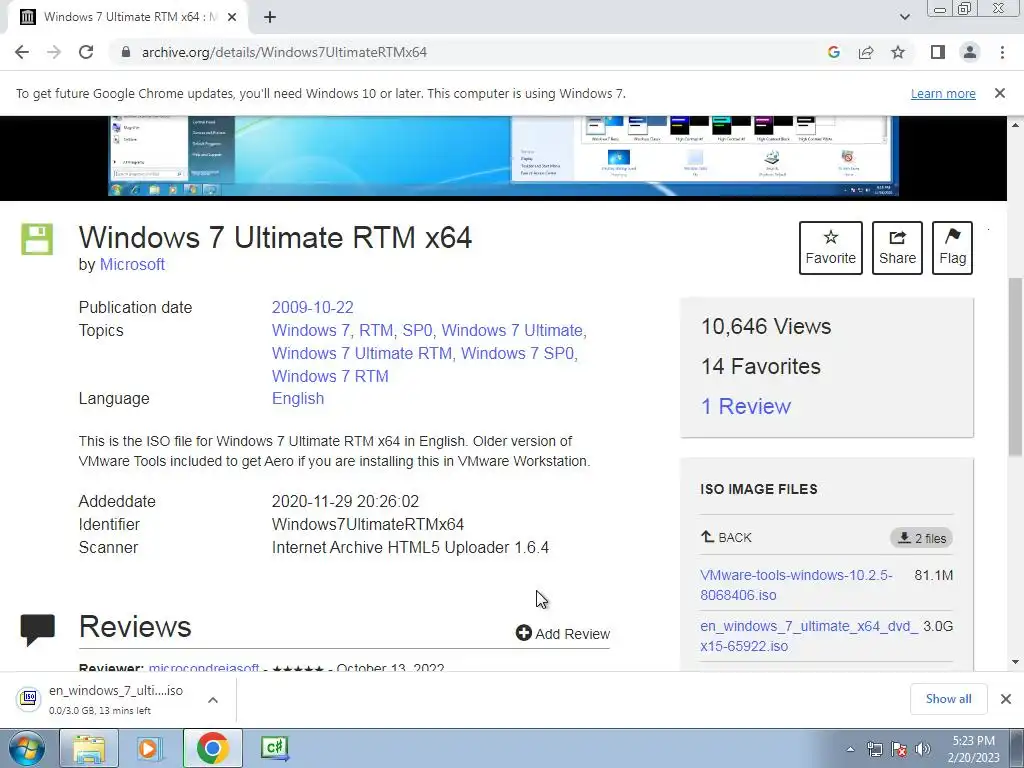The image size is (1024, 768).
Task: Open the Google icon in address bar
Action: pyautogui.click(x=833, y=52)
